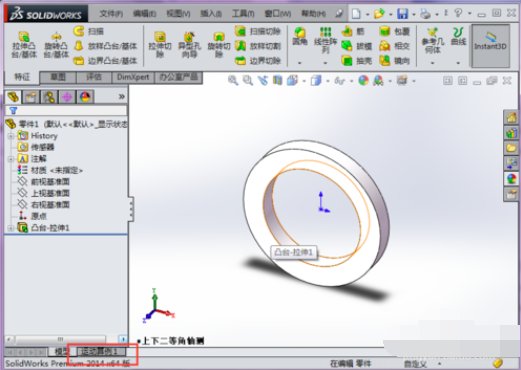Click the Zoom to Fit view icon
Screen dimensions: 521x370
point(233,80)
